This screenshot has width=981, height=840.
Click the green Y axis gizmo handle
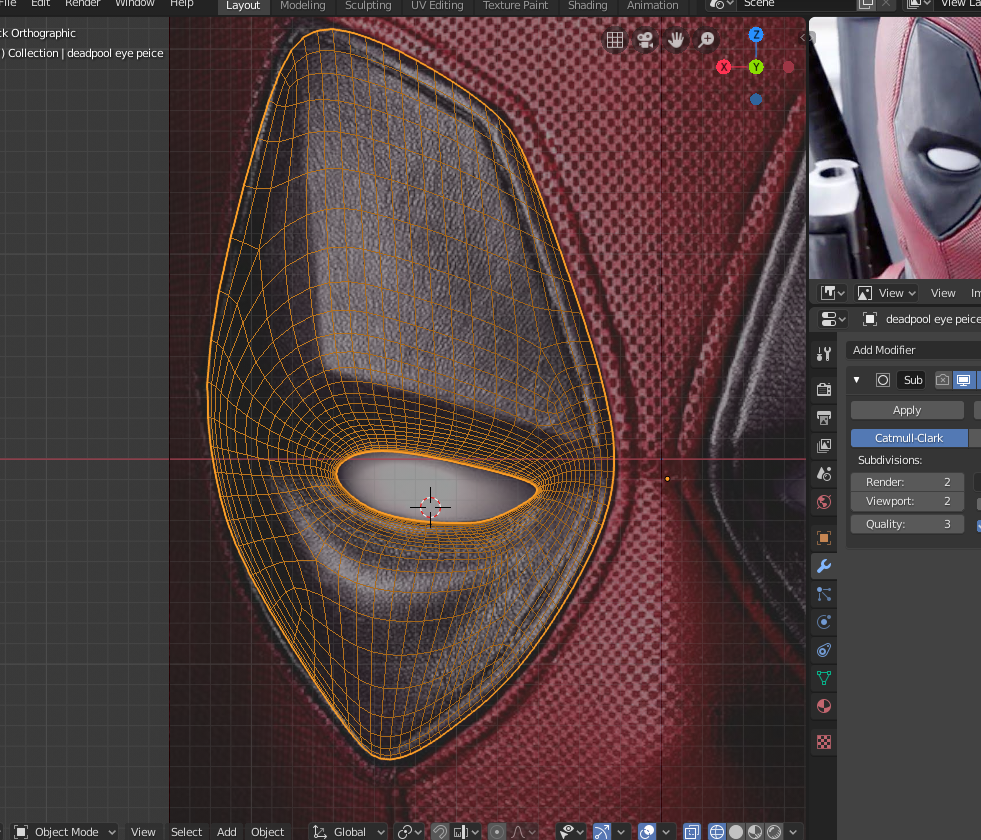[x=756, y=67]
